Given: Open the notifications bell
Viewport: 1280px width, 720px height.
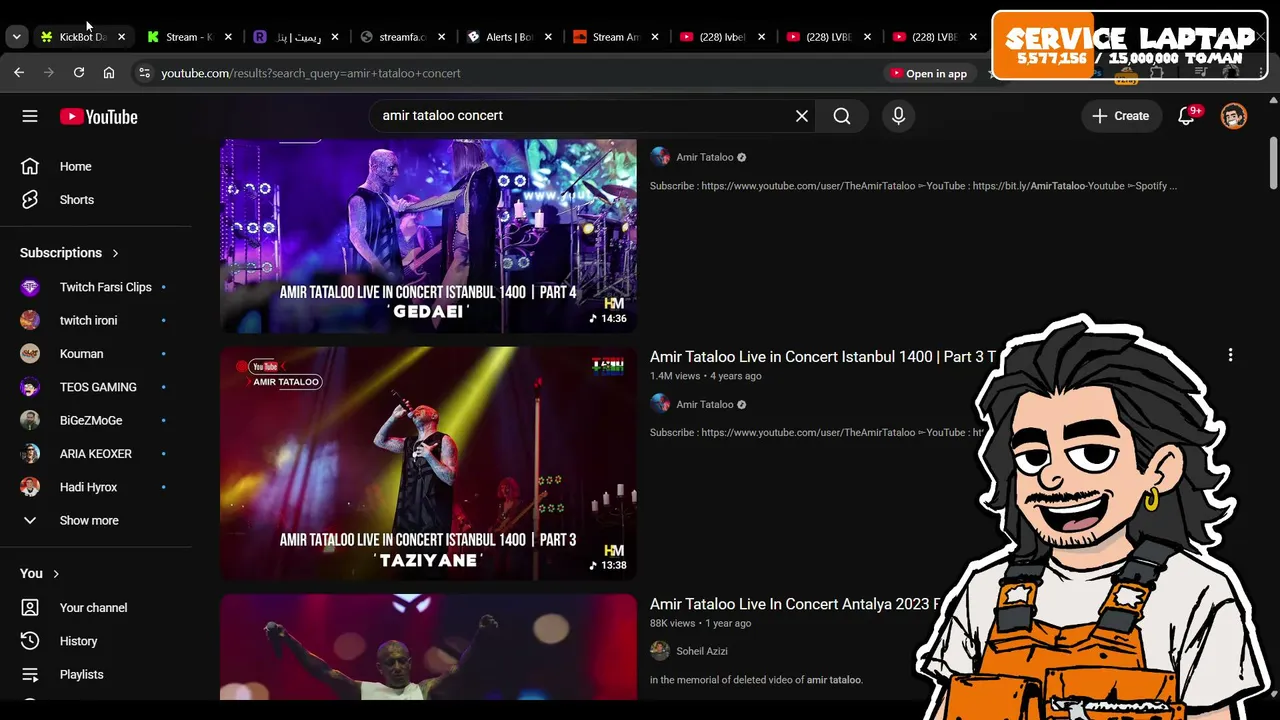Looking at the screenshot, I should pos(1187,116).
